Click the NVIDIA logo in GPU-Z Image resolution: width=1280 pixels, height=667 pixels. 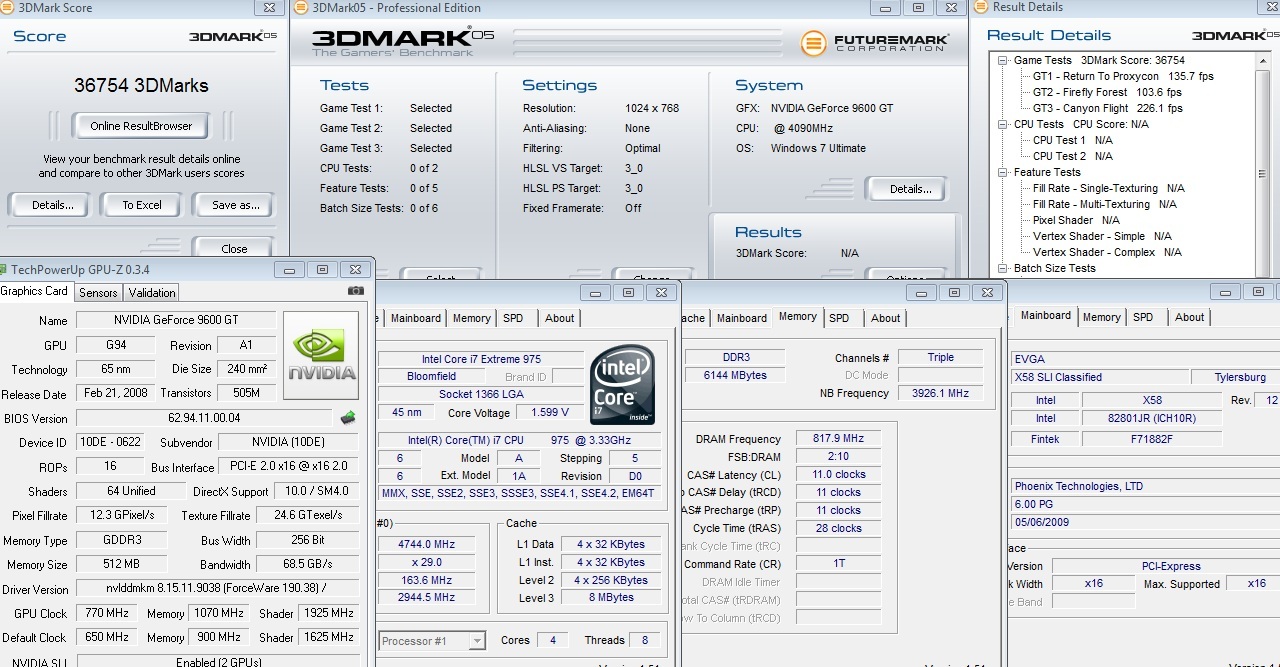pyautogui.click(x=321, y=357)
